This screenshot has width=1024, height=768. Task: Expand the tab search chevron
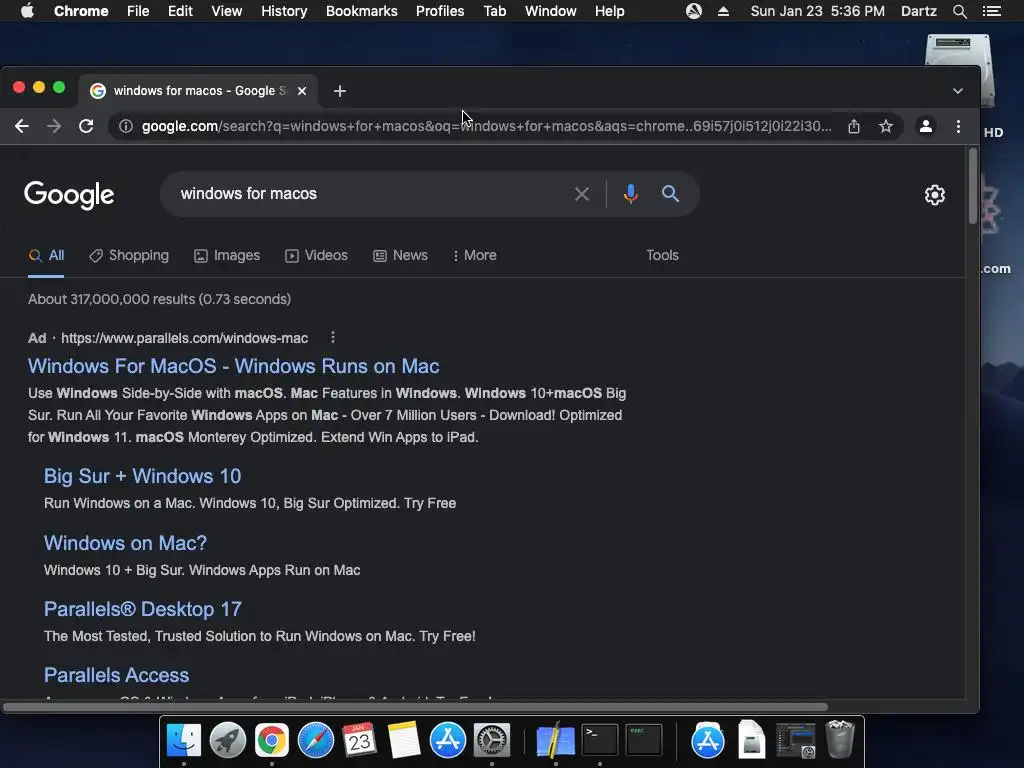pyautogui.click(x=957, y=91)
